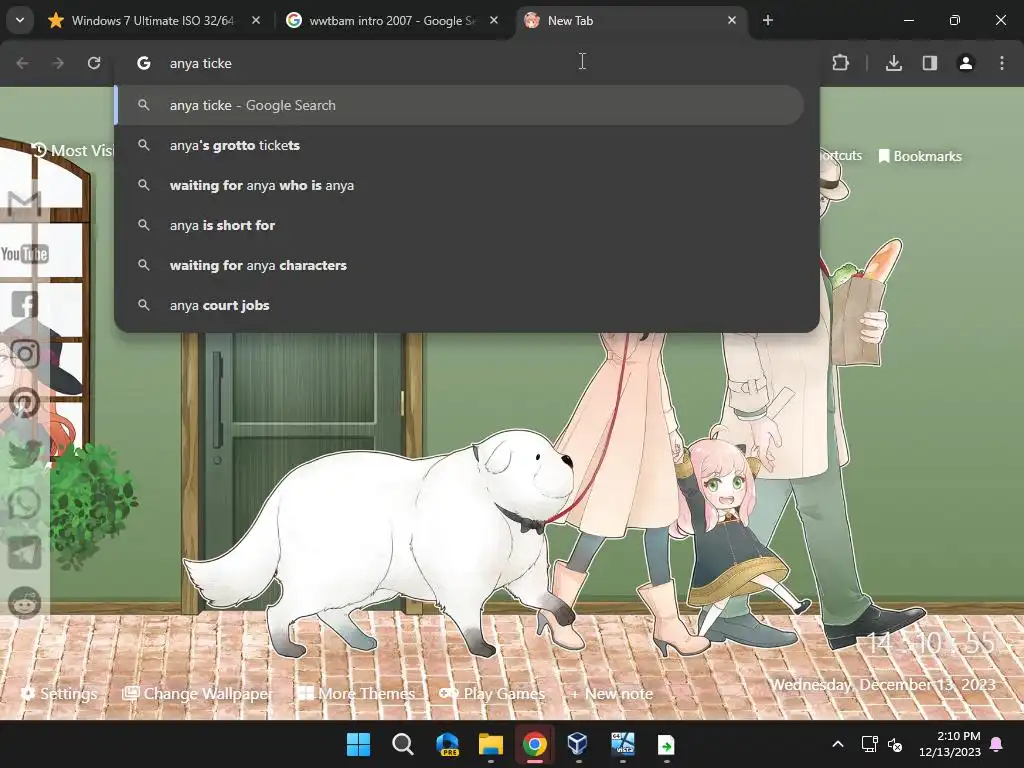
Task: Close the wwtbam intro 2007 tab
Action: click(x=494, y=21)
